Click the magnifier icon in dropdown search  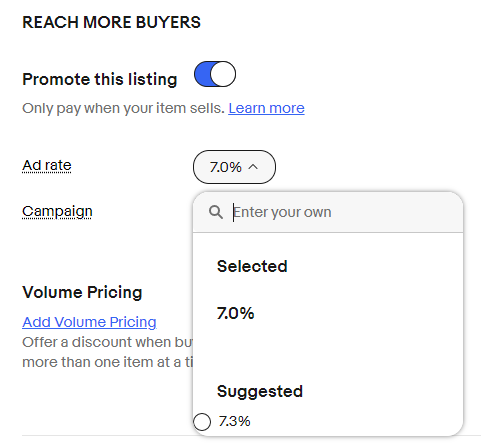pos(216,212)
